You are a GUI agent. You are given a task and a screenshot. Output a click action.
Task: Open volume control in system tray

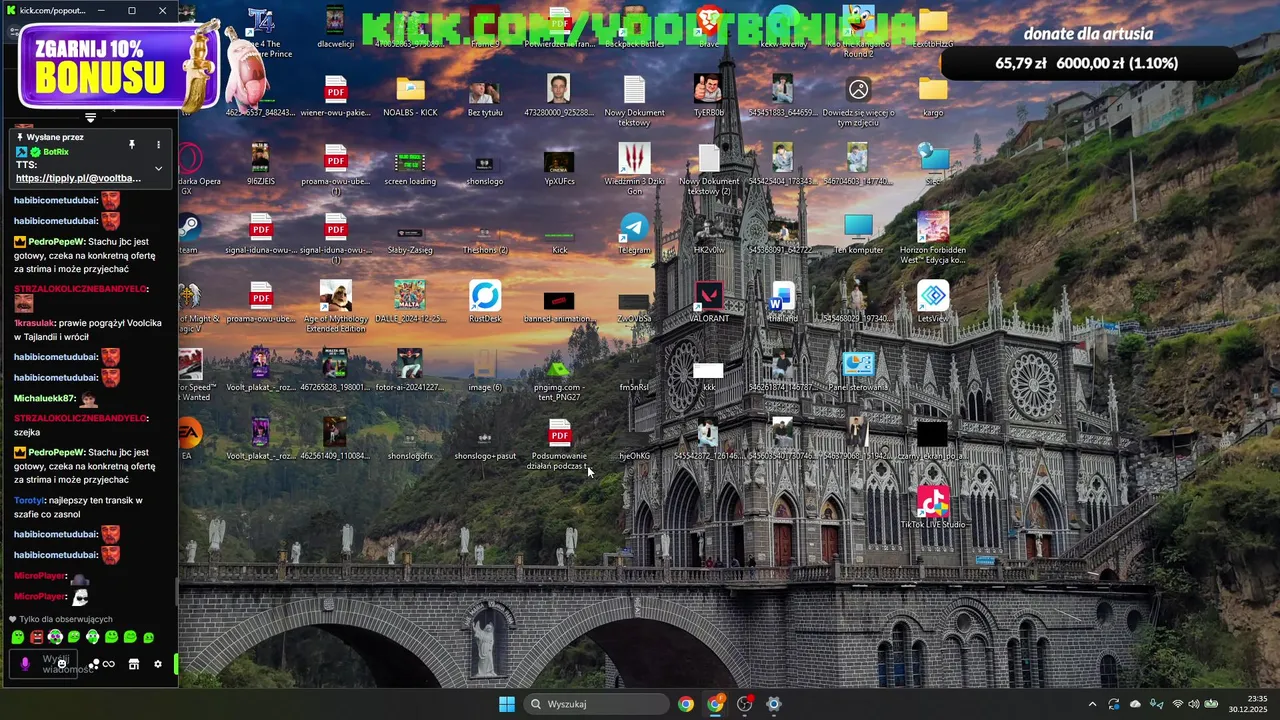1194,704
